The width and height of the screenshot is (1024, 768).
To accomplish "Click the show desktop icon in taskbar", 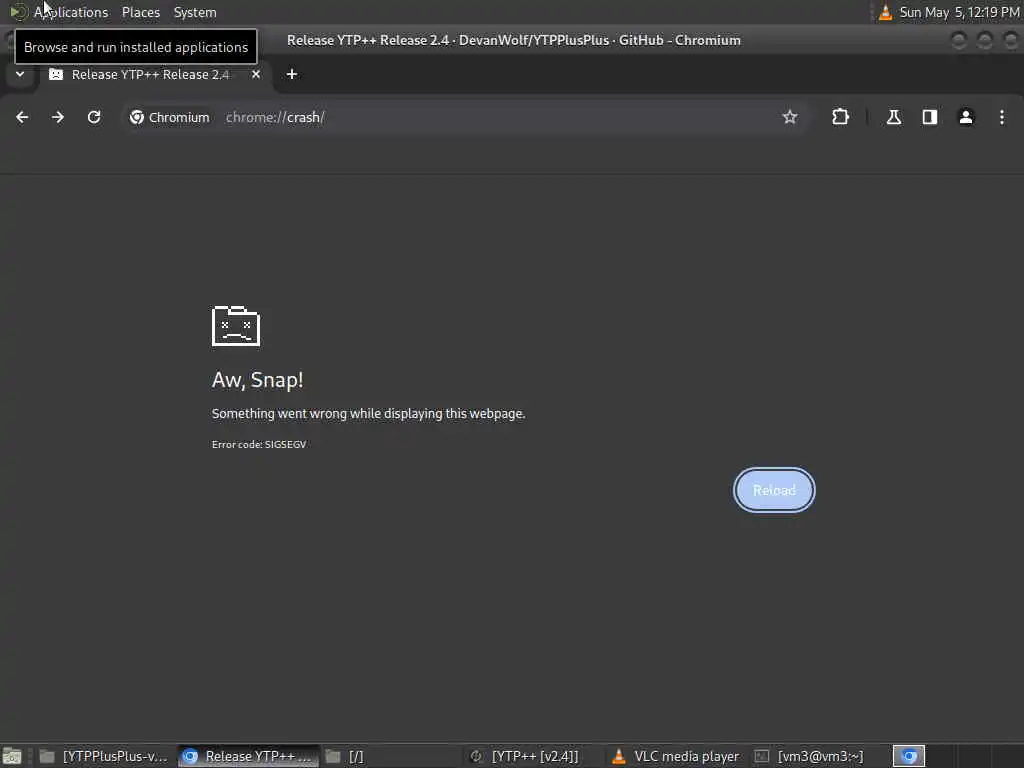I will [x=12, y=756].
